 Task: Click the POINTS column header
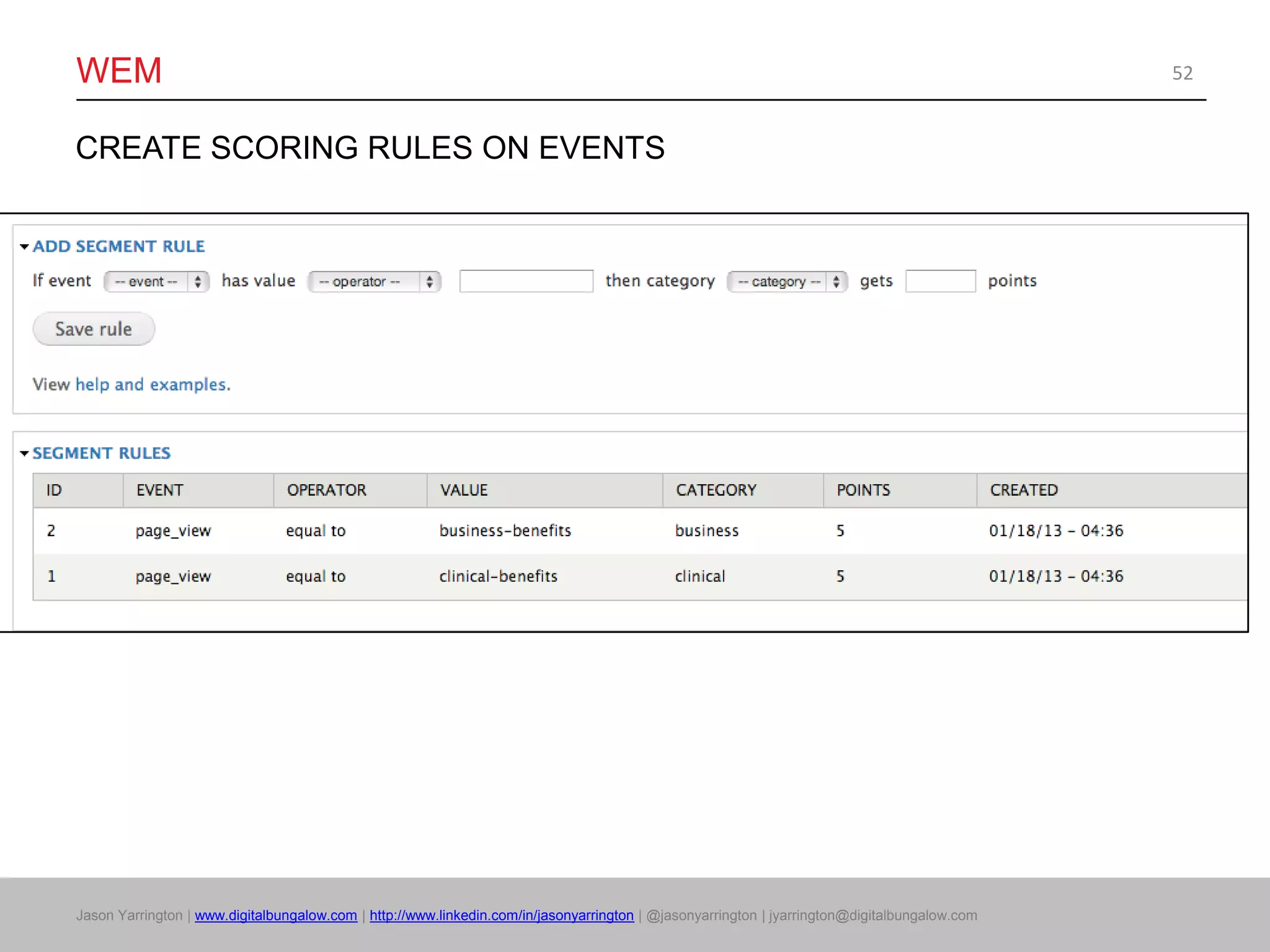click(900, 490)
